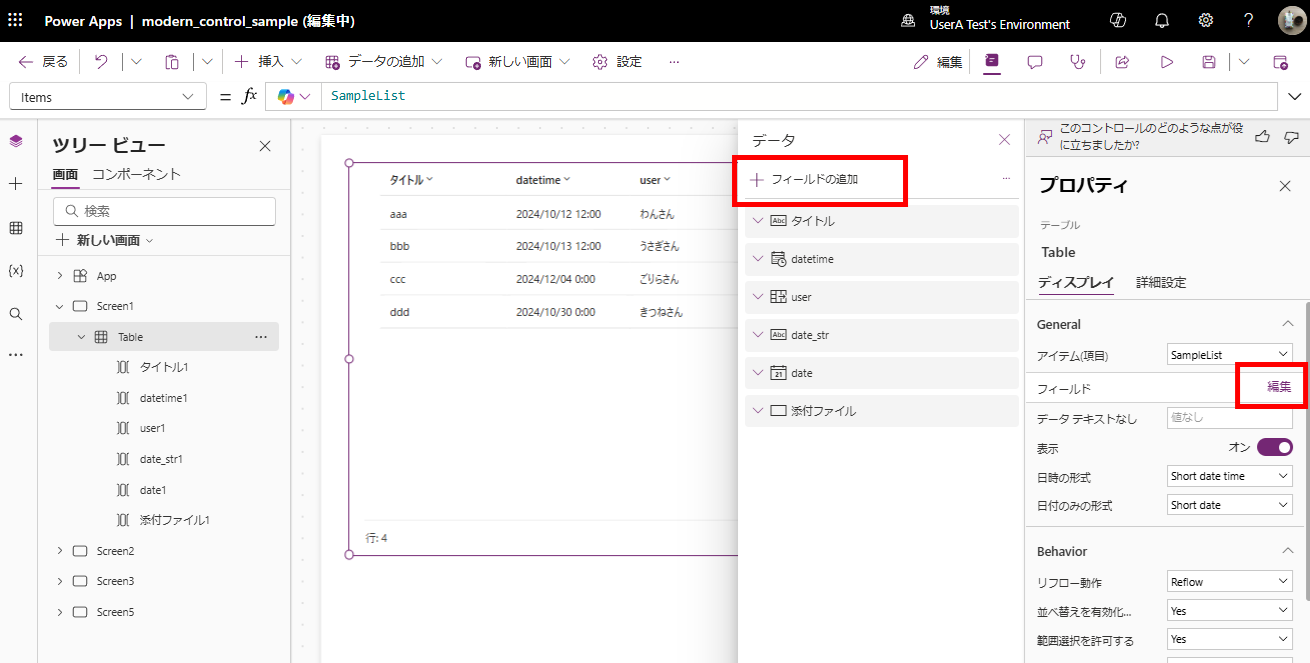Preview the app with the play icon
Screen dimensions: 1310x663
[x=1167, y=61]
